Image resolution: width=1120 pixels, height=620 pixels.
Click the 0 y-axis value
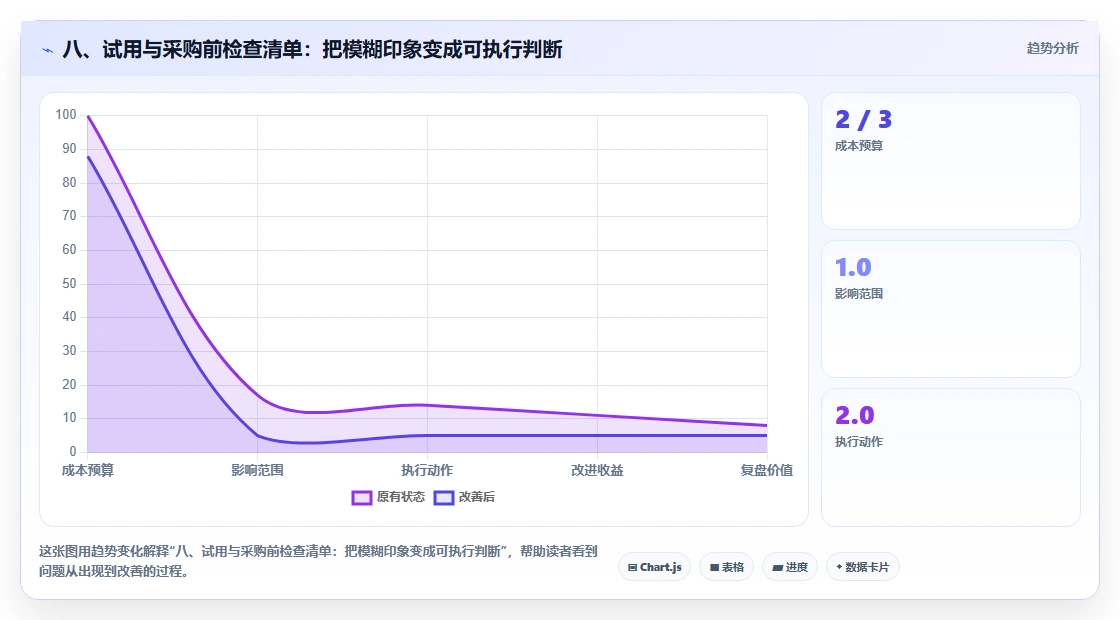pyautogui.click(x=73, y=451)
